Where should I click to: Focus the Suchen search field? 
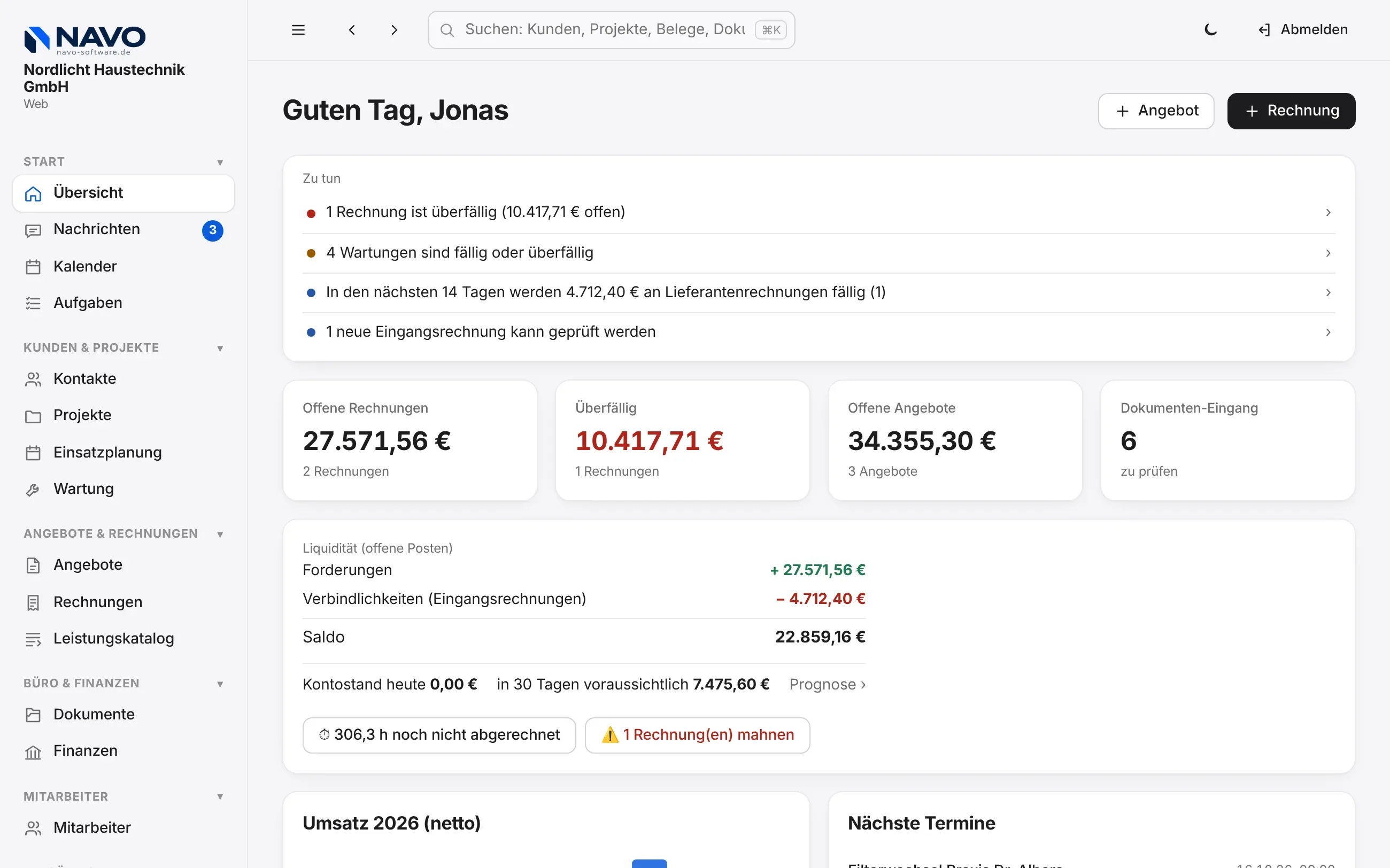pos(611,30)
